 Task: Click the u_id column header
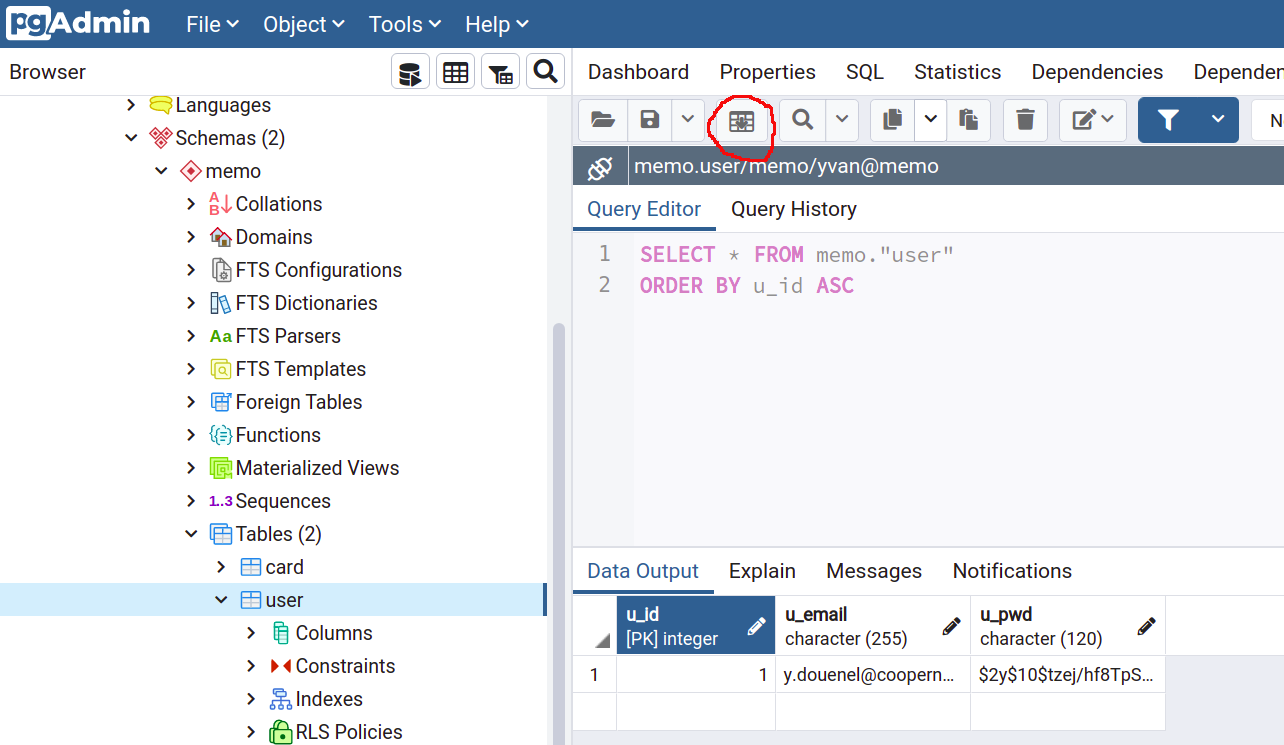tap(696, 626)
